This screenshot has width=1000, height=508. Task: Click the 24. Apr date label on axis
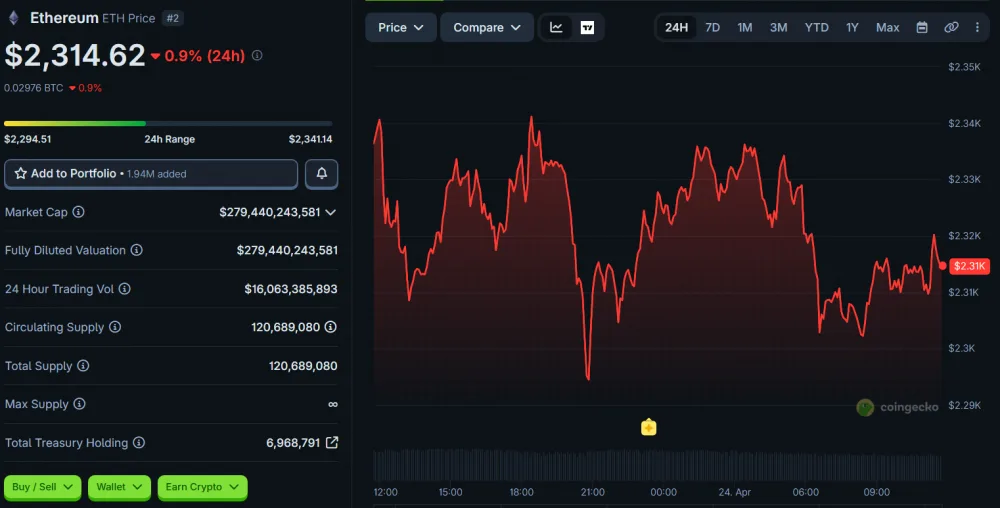pos(735,492)
